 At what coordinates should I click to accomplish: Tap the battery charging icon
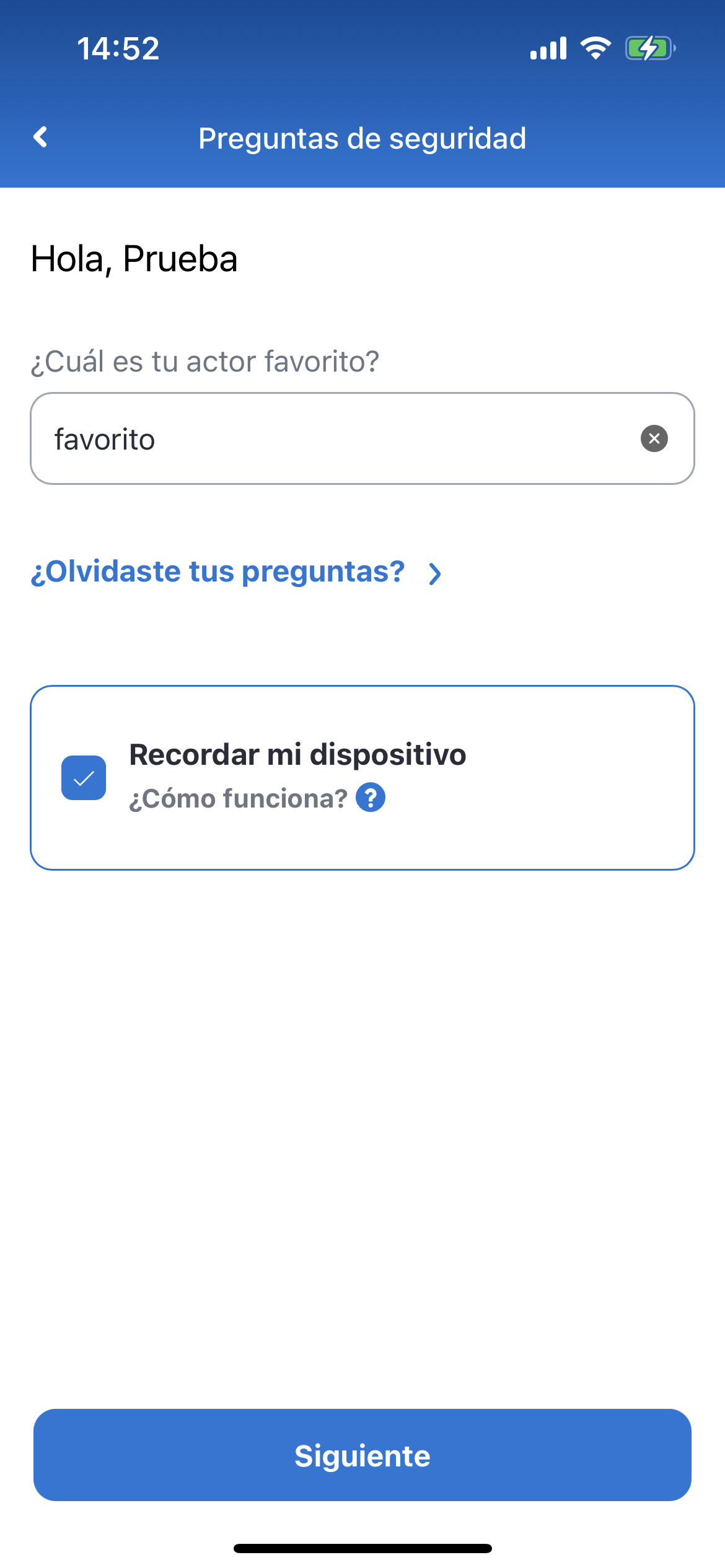point(649,48)
